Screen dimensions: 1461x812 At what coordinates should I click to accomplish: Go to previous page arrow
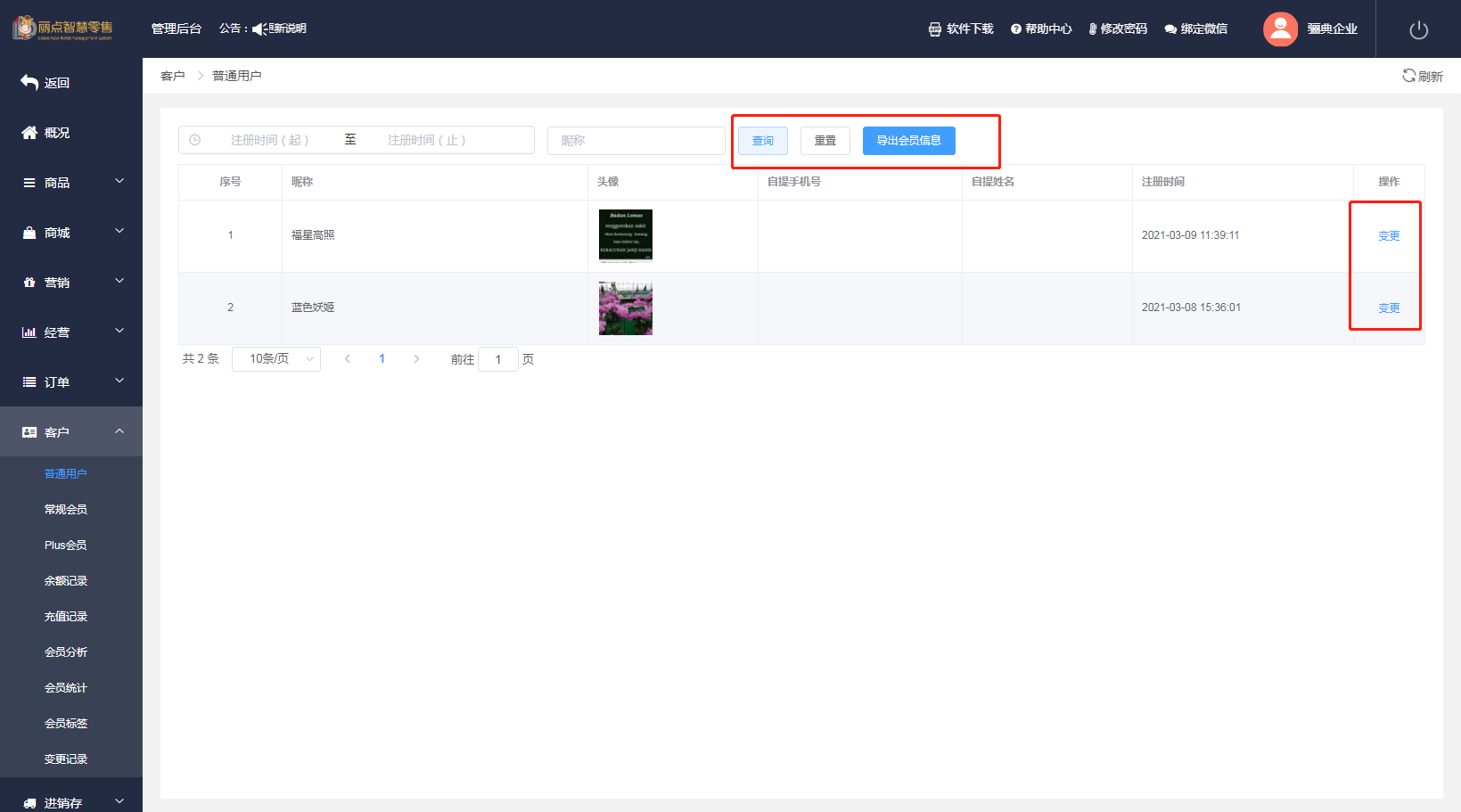point(348,359)
